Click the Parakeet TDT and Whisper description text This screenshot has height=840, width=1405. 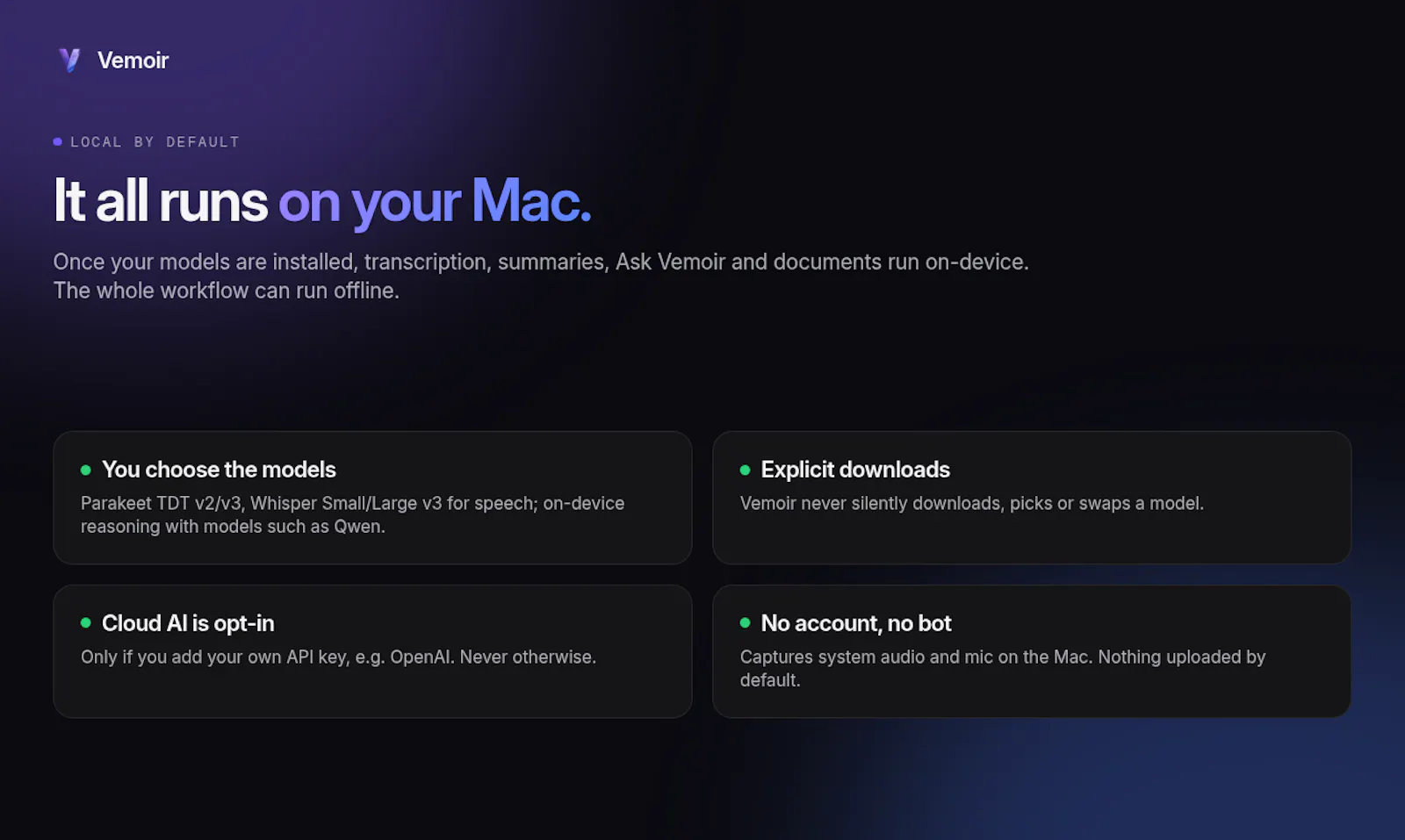353,514
